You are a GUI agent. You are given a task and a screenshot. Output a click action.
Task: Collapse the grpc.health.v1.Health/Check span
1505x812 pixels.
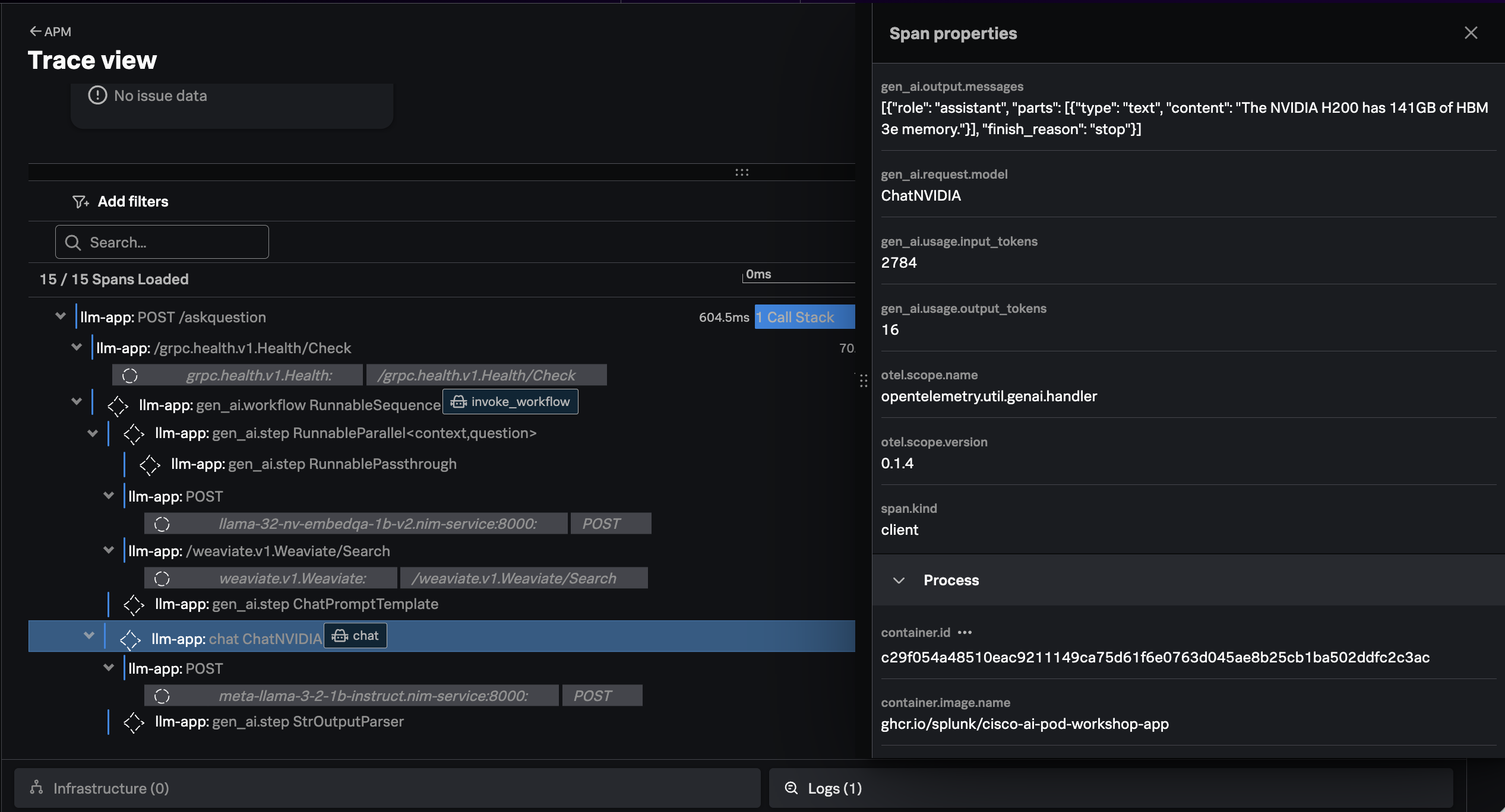(x=76, y=347)
